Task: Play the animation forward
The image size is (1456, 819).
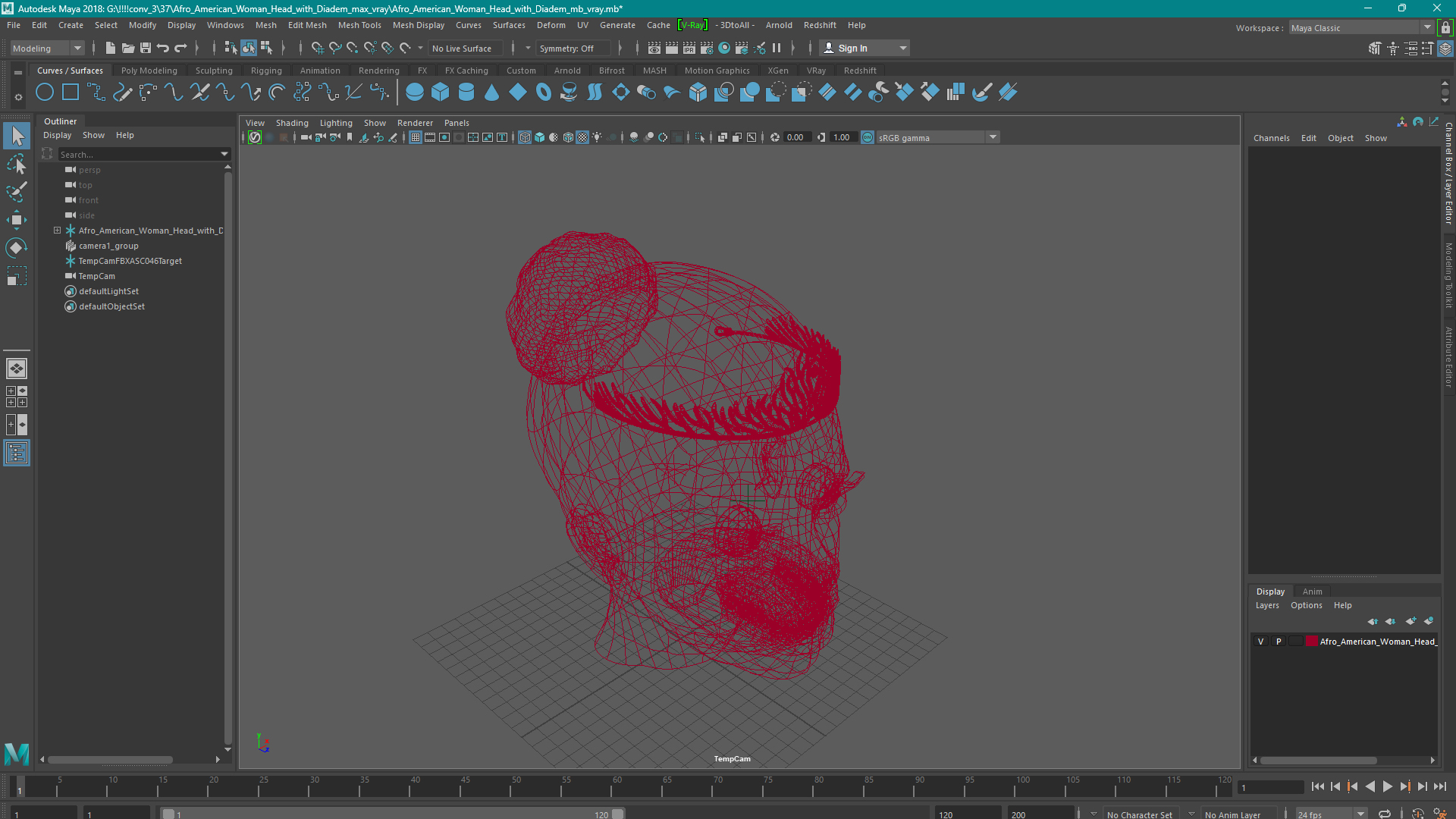Action: (1387, 787)
